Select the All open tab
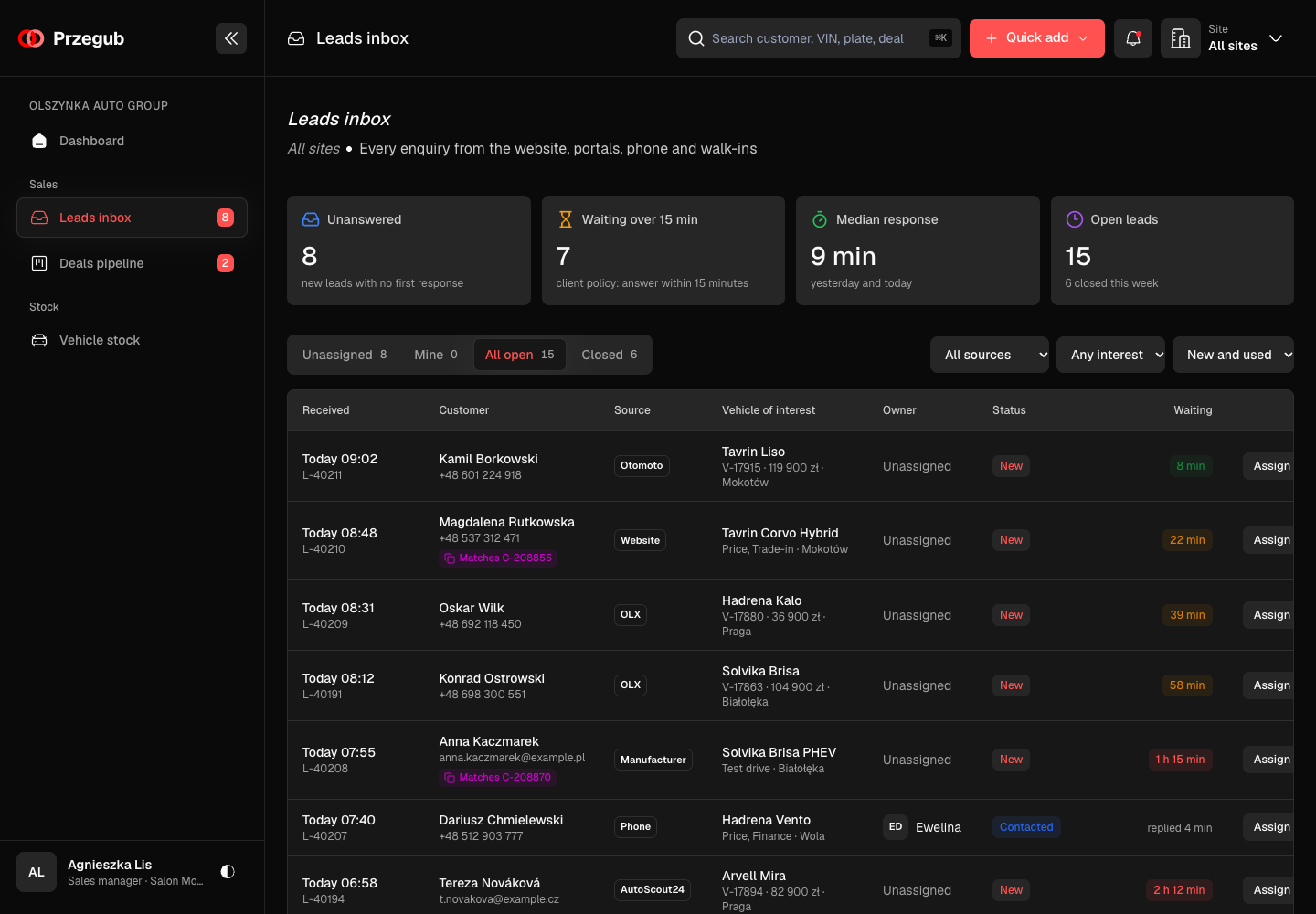The height and width of the screenshot is (914, 1316). tap(520, 355)
